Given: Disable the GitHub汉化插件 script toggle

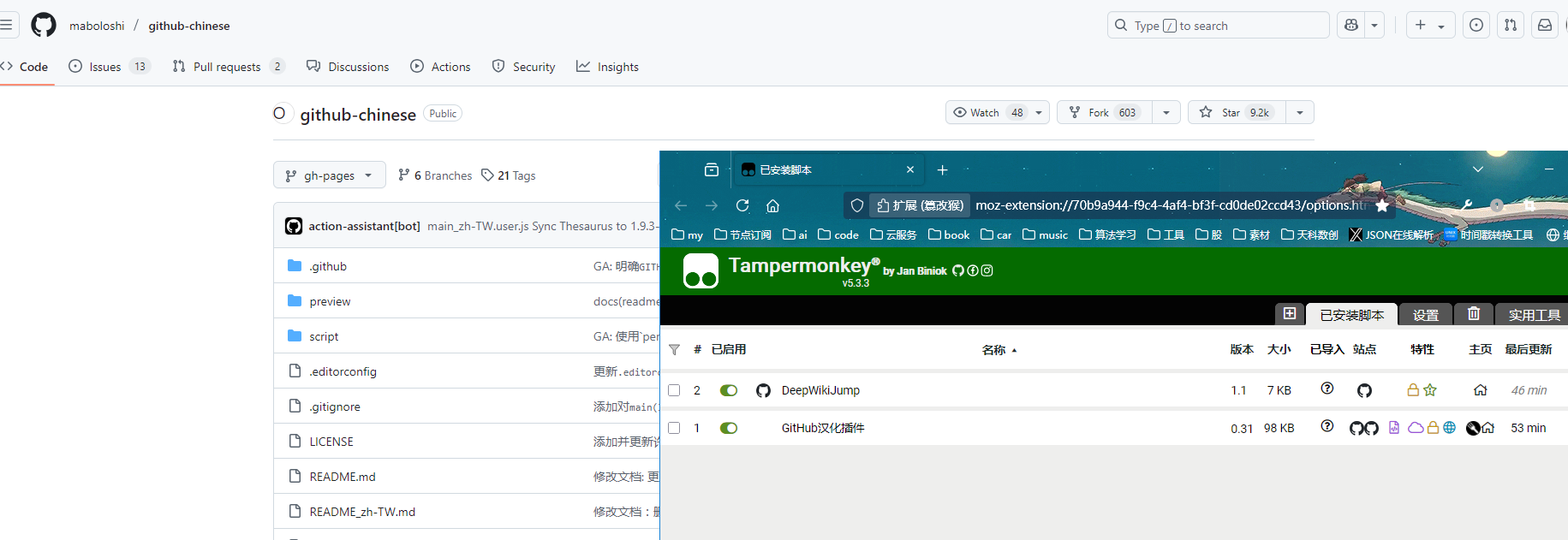Looking at the screenshot, I should click(x=729, y=428).
